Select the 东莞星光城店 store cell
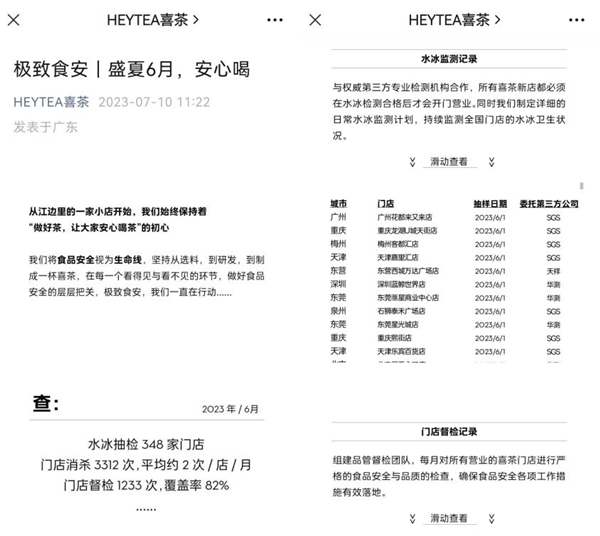 pos(398,324)
